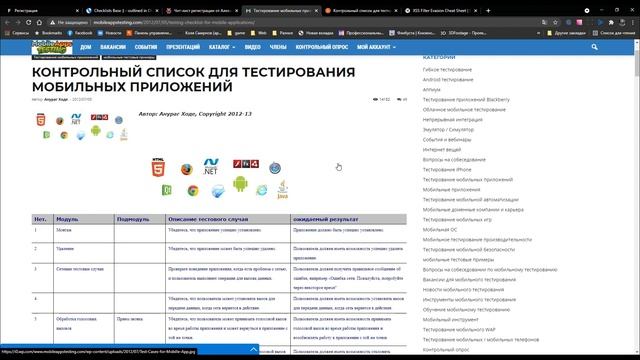640x360 pixels.
Task: Expand the hidden bookmarks overflow chevron
Action: click(x=538, y=33)
